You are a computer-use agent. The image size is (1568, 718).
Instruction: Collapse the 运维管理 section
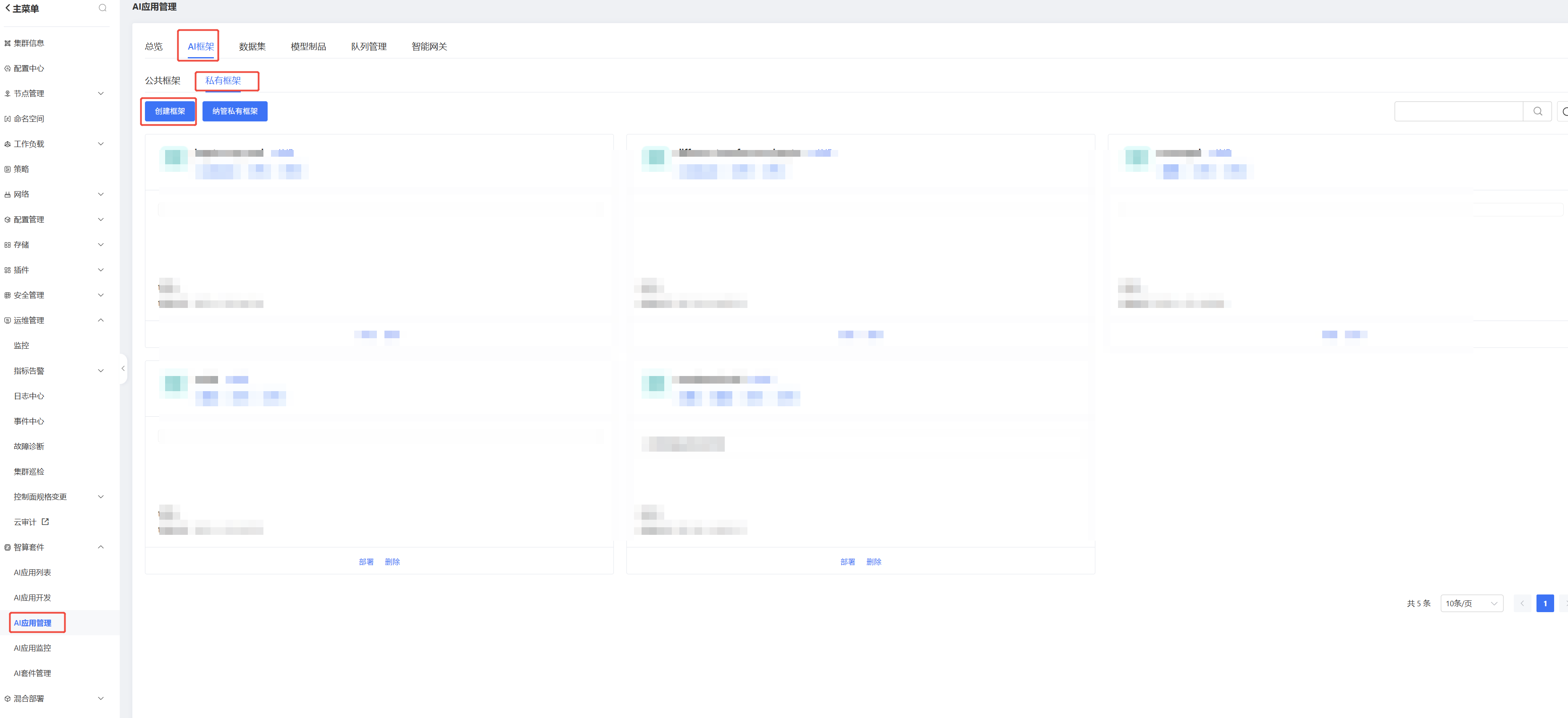tap(101, 320)
